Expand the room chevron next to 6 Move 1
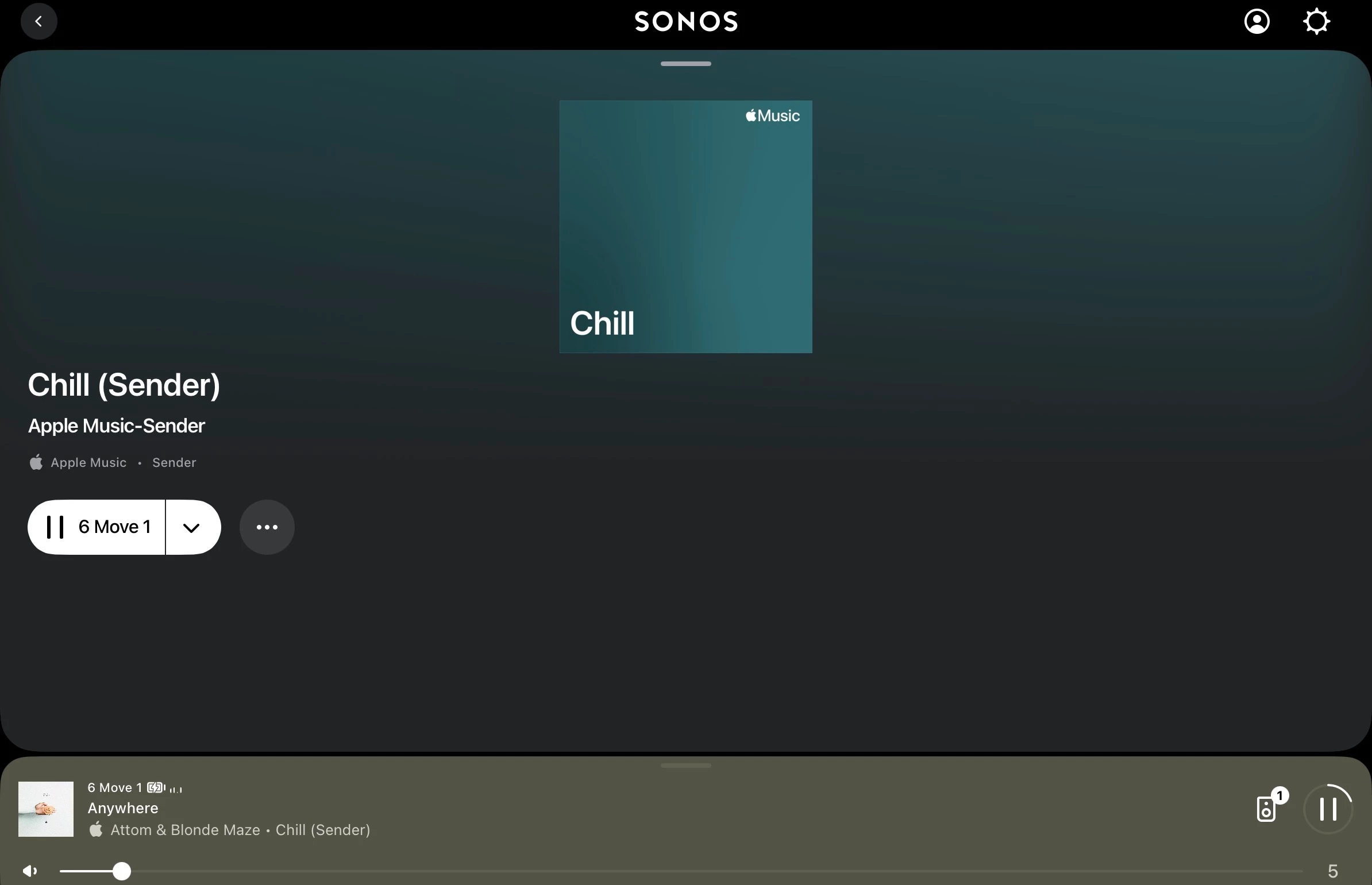This screenshot has width=1372, height=885. 192,527
